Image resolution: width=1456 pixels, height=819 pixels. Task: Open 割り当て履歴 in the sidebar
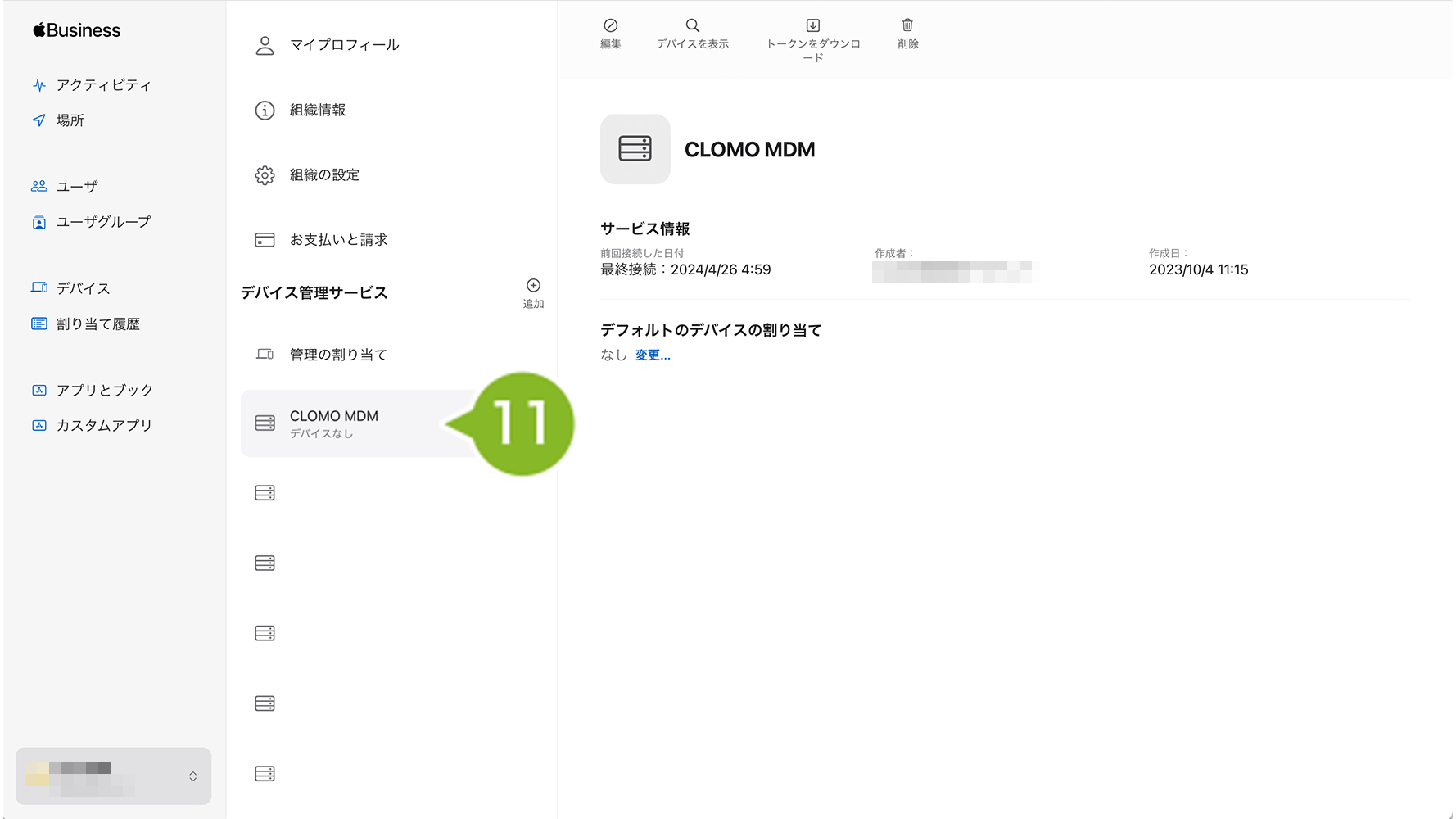coord(86,324)
